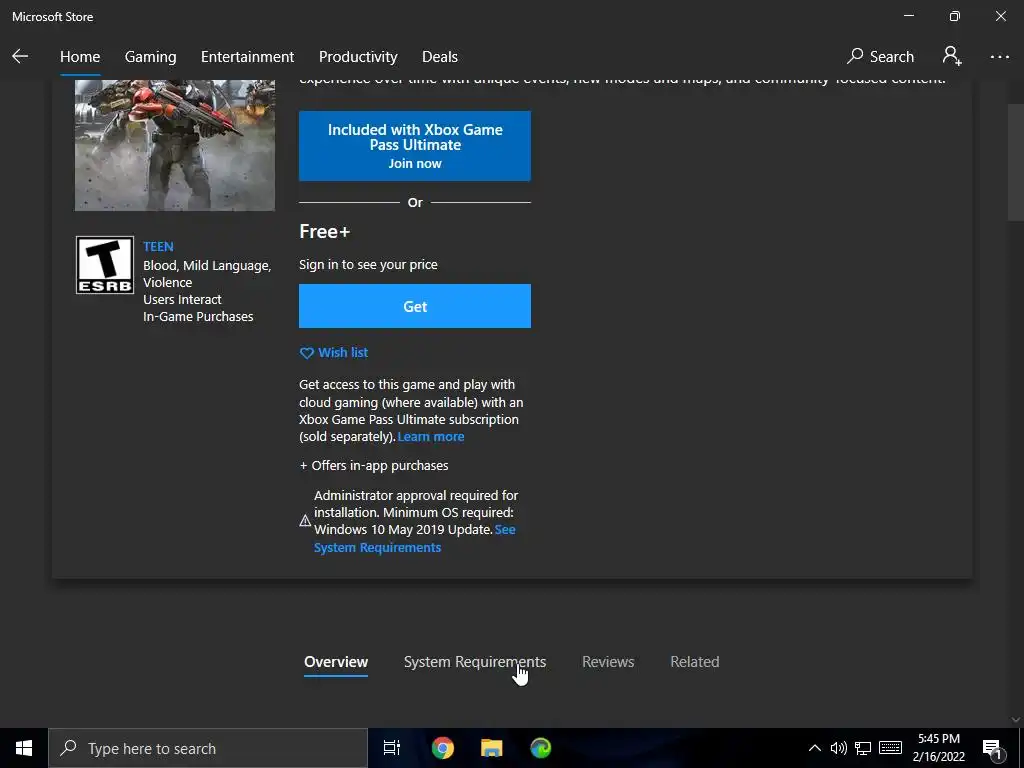Select the System Requirements section tab
The height and width of the screenshot is (768, 1024).
[x=475, y=662]
